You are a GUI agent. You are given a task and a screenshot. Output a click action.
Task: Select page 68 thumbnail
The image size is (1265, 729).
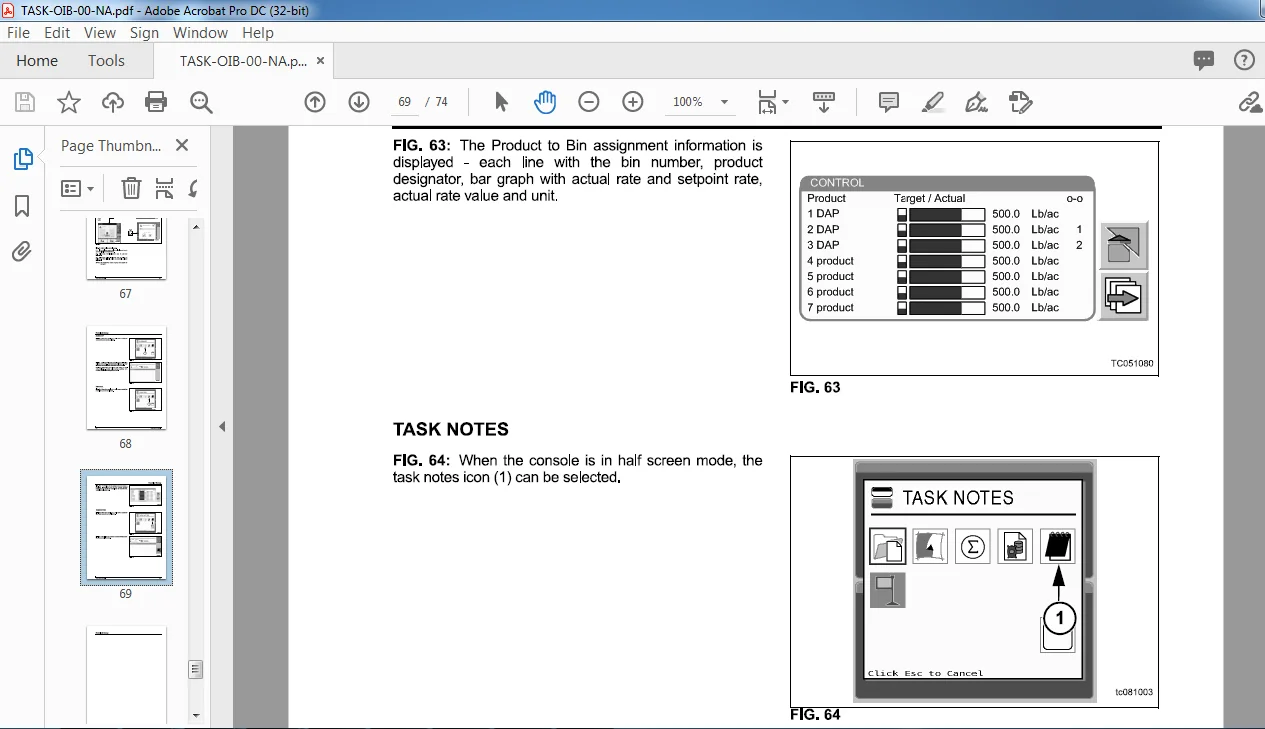pos(126,378)
